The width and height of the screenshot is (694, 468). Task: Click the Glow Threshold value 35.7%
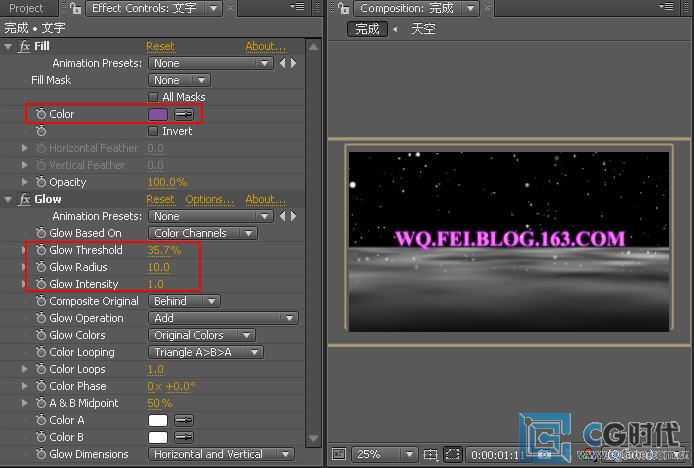[164, 250]
